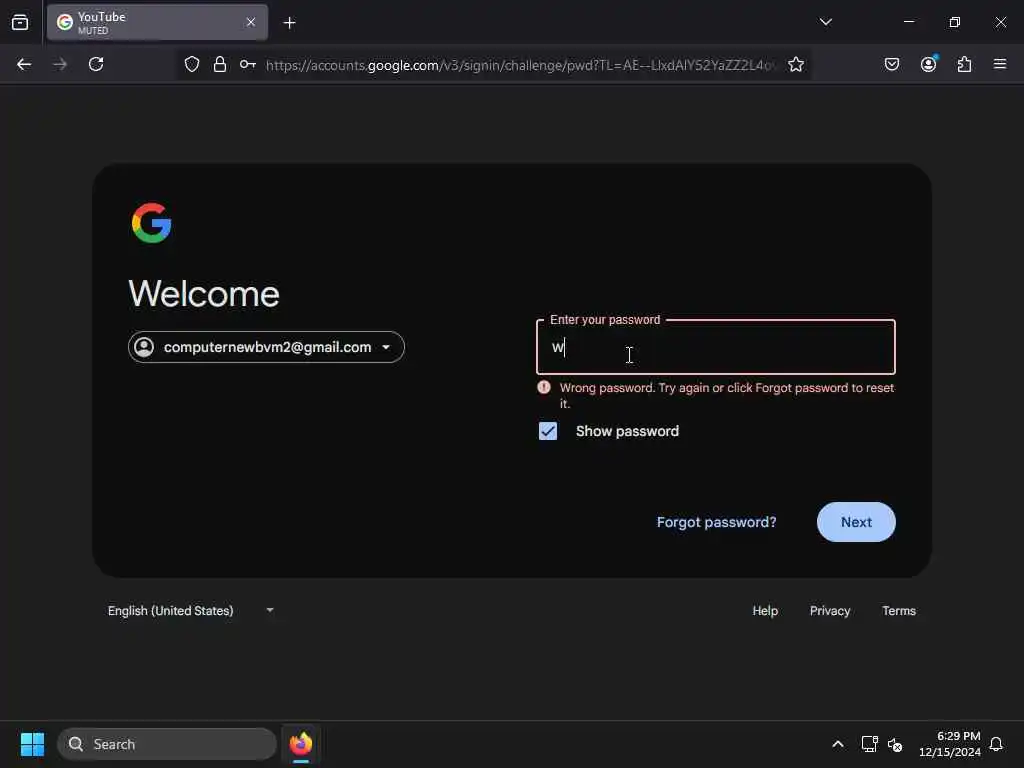The width and height of the screenshot is (1024, 768).
Task: Uncheck the Show password checkbox
Action: (x=548, y=431)
